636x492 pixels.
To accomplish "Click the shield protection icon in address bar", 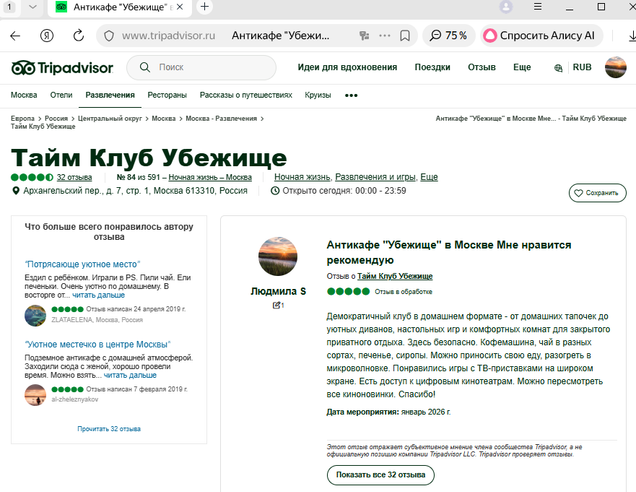I will (109, 36).
